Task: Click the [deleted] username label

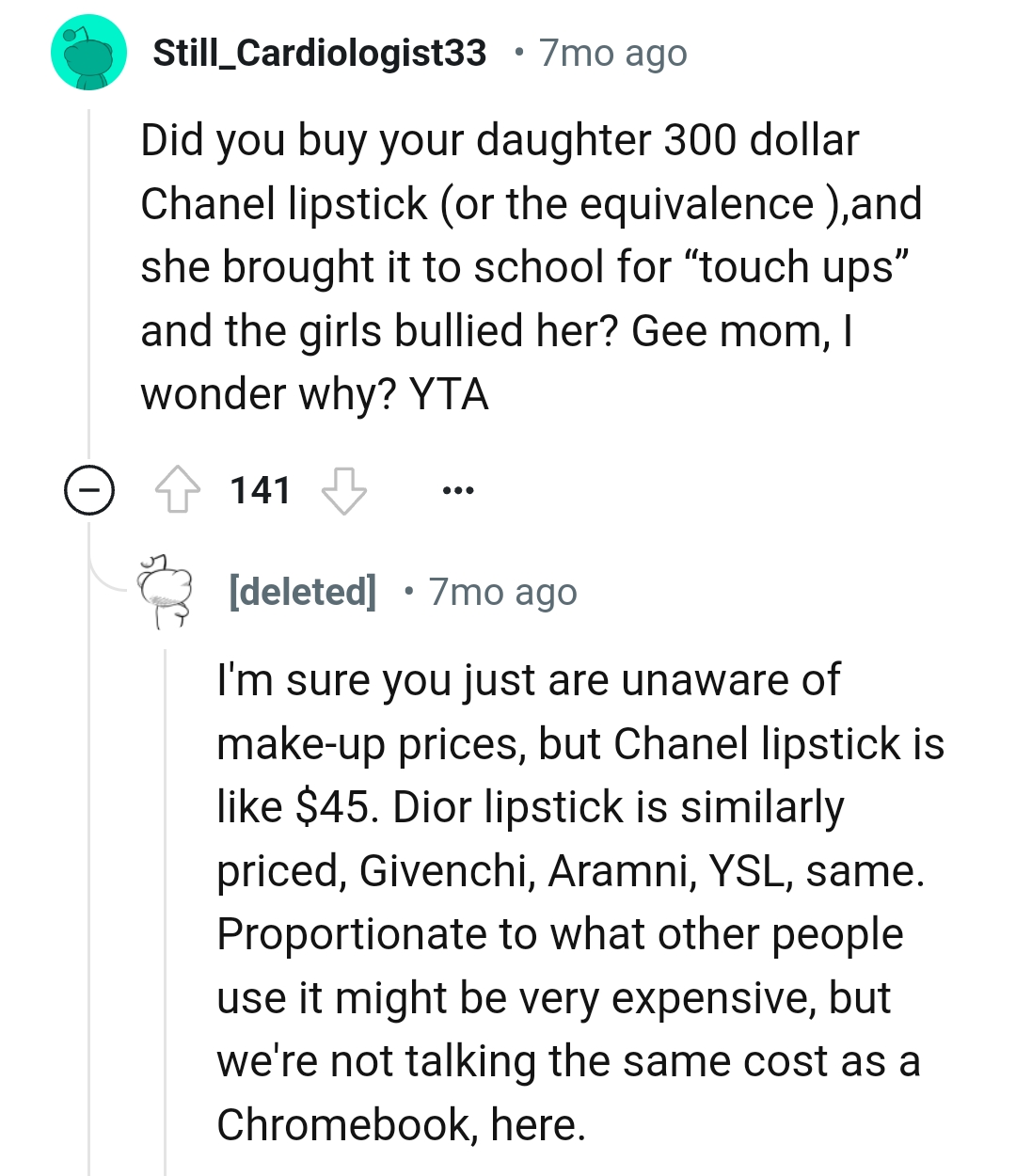Action: [x=301, y=591]
